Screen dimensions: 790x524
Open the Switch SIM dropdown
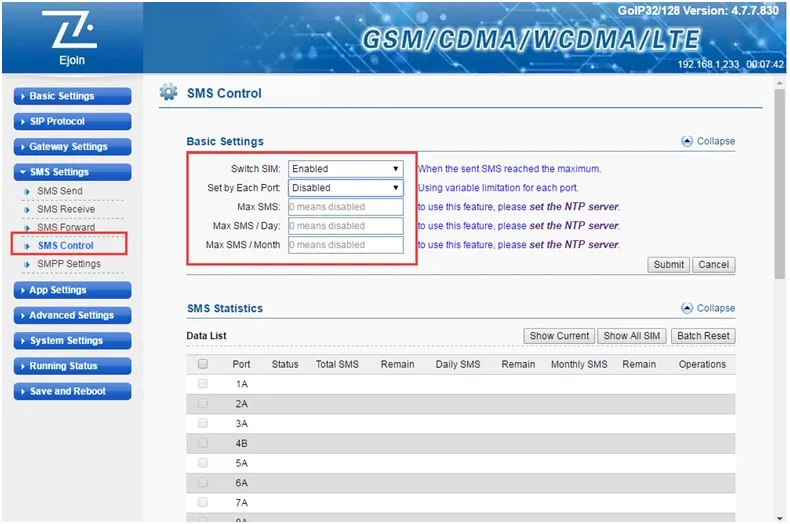[x=345, y=169]
